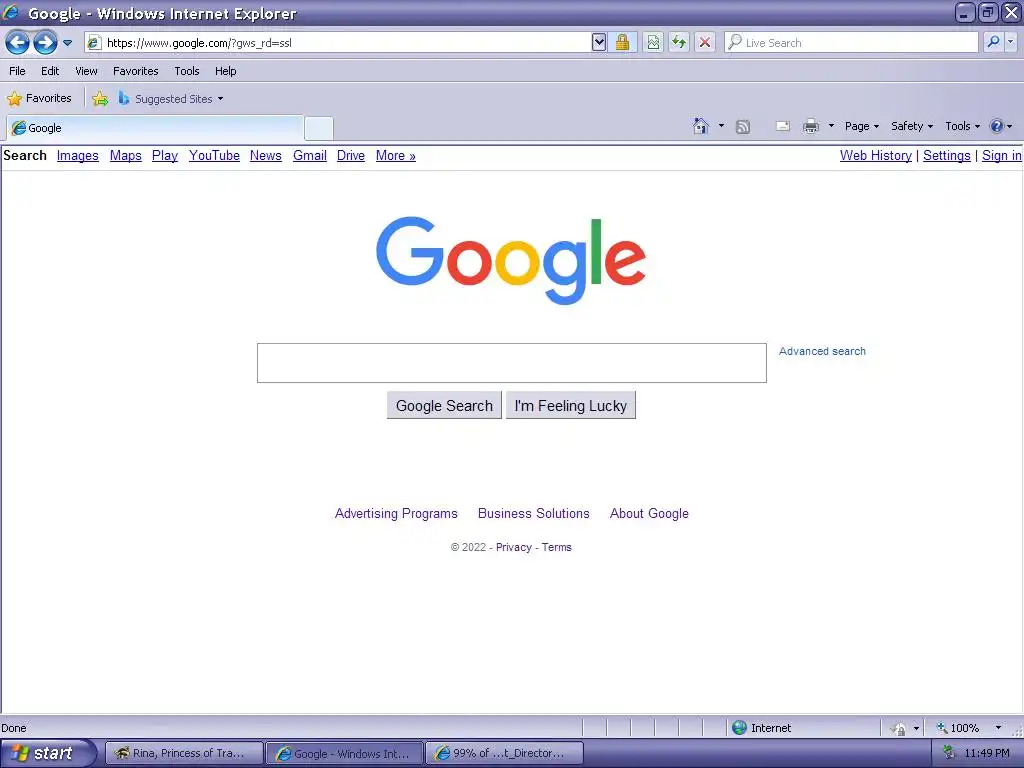Expand the address bar history dropdown
Screen dimensions: 1024x768
click(599, 42)
